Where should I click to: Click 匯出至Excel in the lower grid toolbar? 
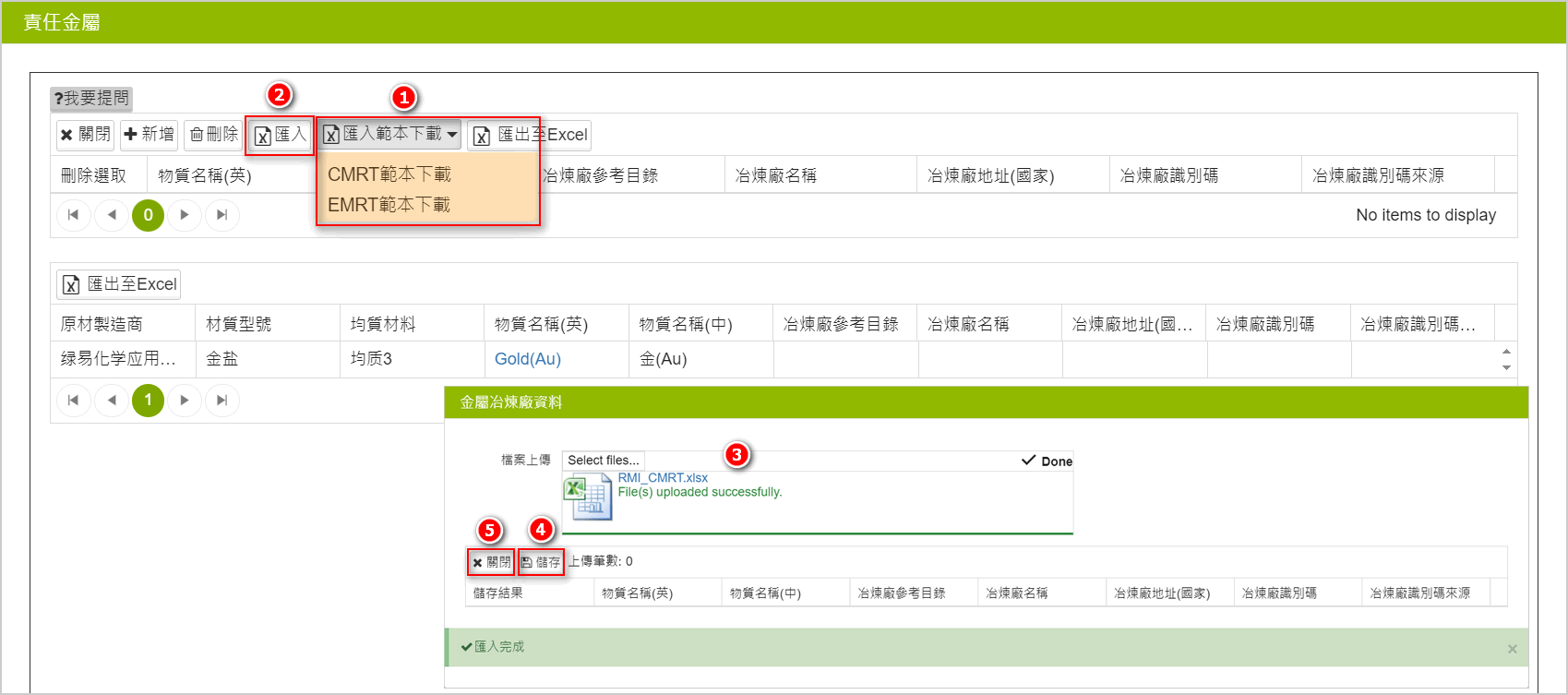click(x=119, y=284)
